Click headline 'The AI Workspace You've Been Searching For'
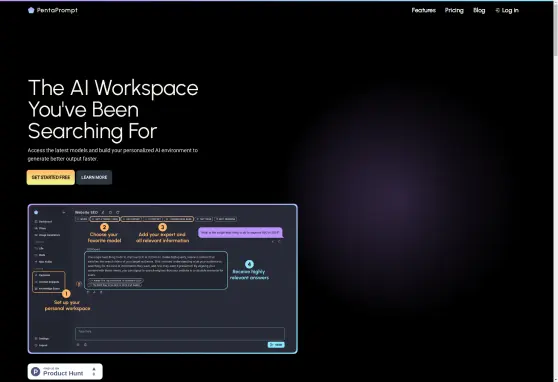 [x=113, y=109]
